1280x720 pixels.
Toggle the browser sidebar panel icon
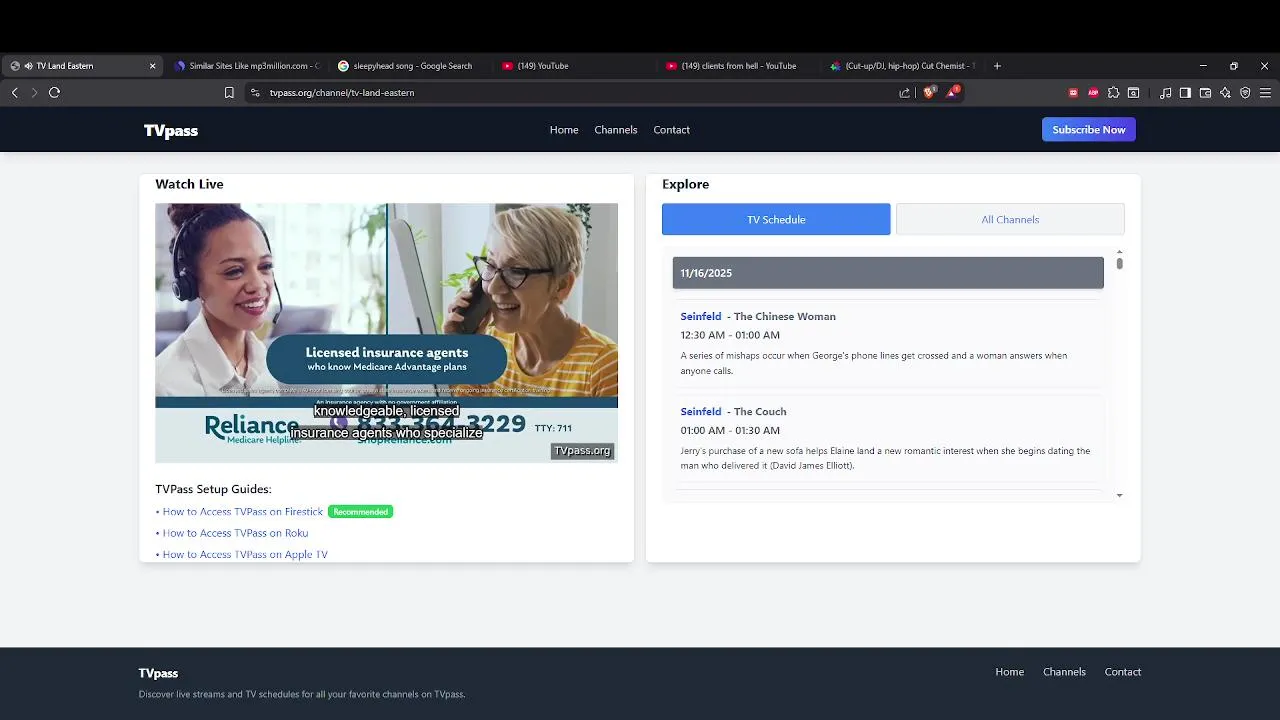click(1185, 92)
